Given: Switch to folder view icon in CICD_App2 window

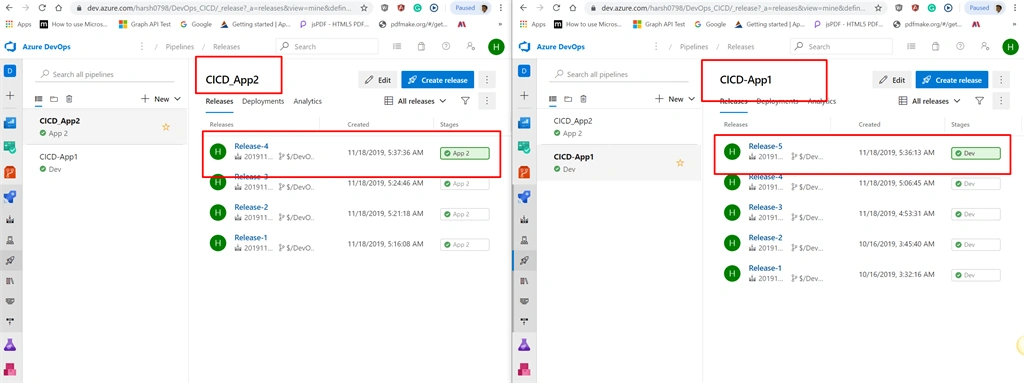Looking at the screenshot, I should tap(54, 99).
